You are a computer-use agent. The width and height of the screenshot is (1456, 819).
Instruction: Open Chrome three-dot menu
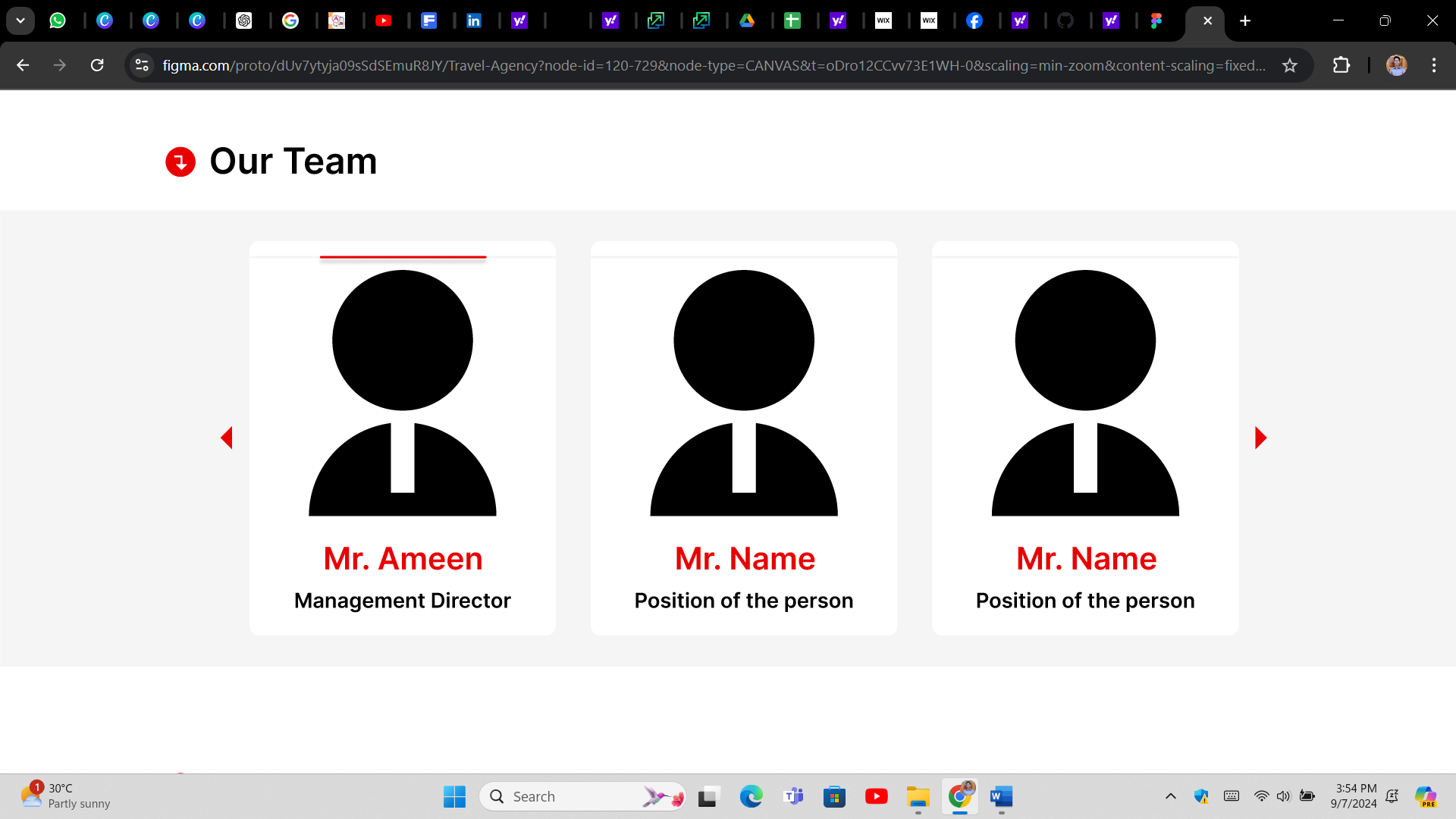click(1434, 65)
